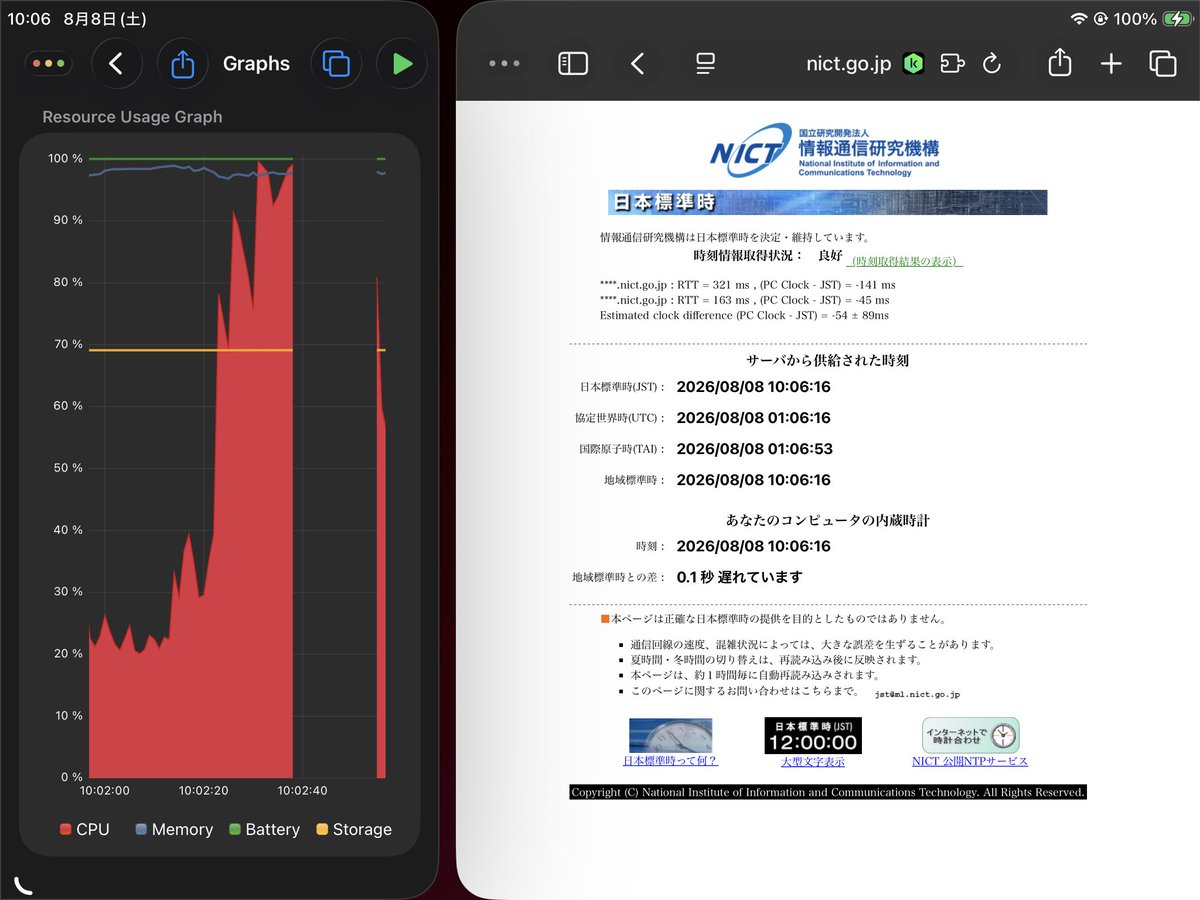Select the UTC time value 01:06:16
This screenshot has height=900, width=1200.
point(753,418)
